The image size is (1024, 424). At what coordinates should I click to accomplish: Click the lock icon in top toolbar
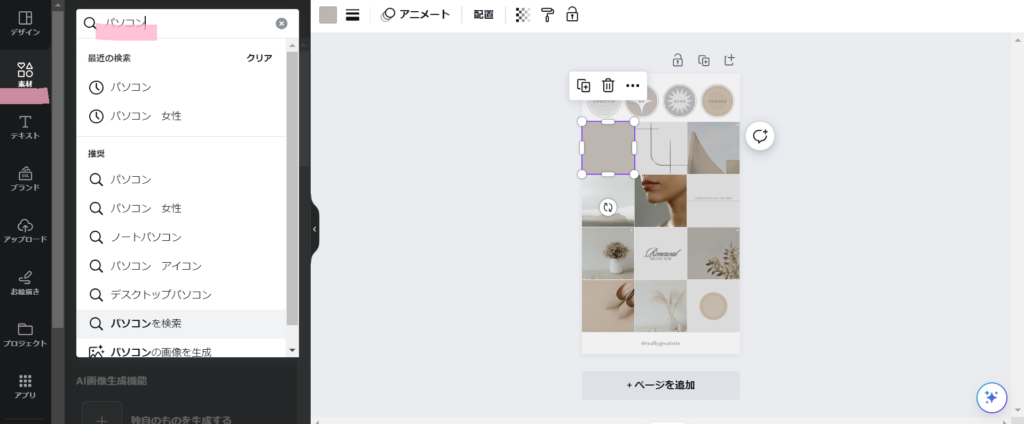[x=572, y=14]
